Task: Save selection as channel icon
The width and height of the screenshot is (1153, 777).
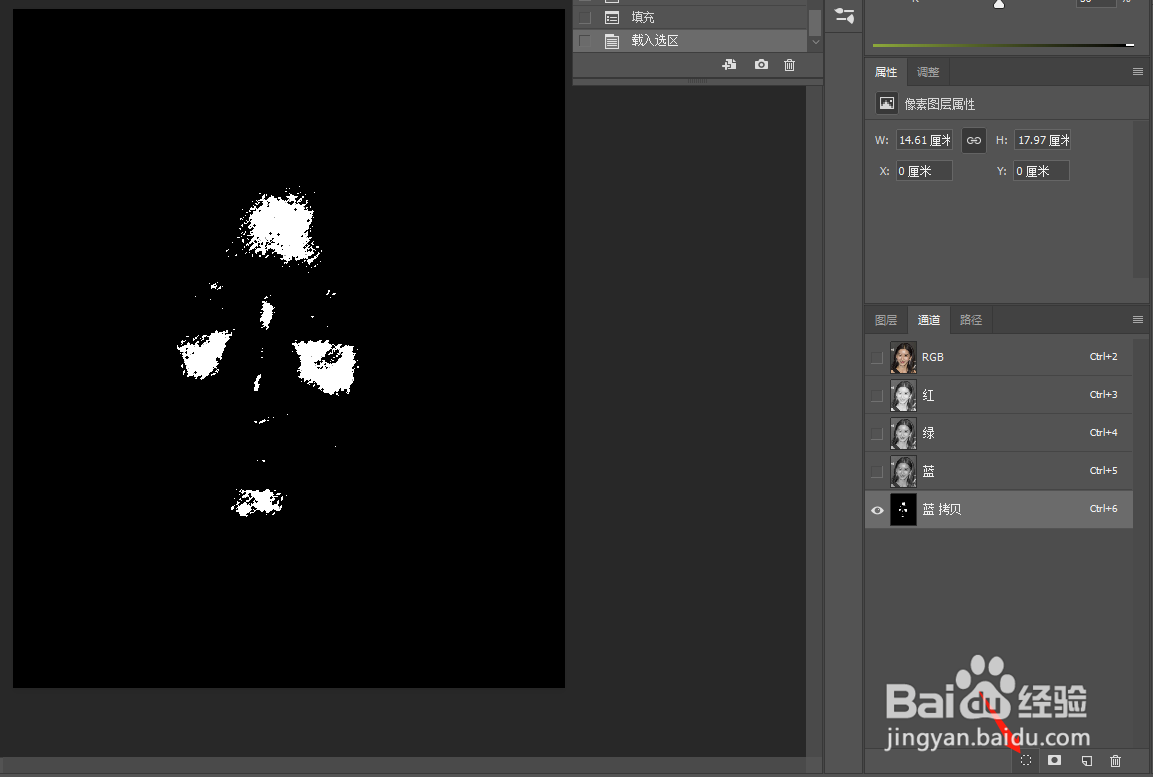Action: click(x=1054, y=760)
